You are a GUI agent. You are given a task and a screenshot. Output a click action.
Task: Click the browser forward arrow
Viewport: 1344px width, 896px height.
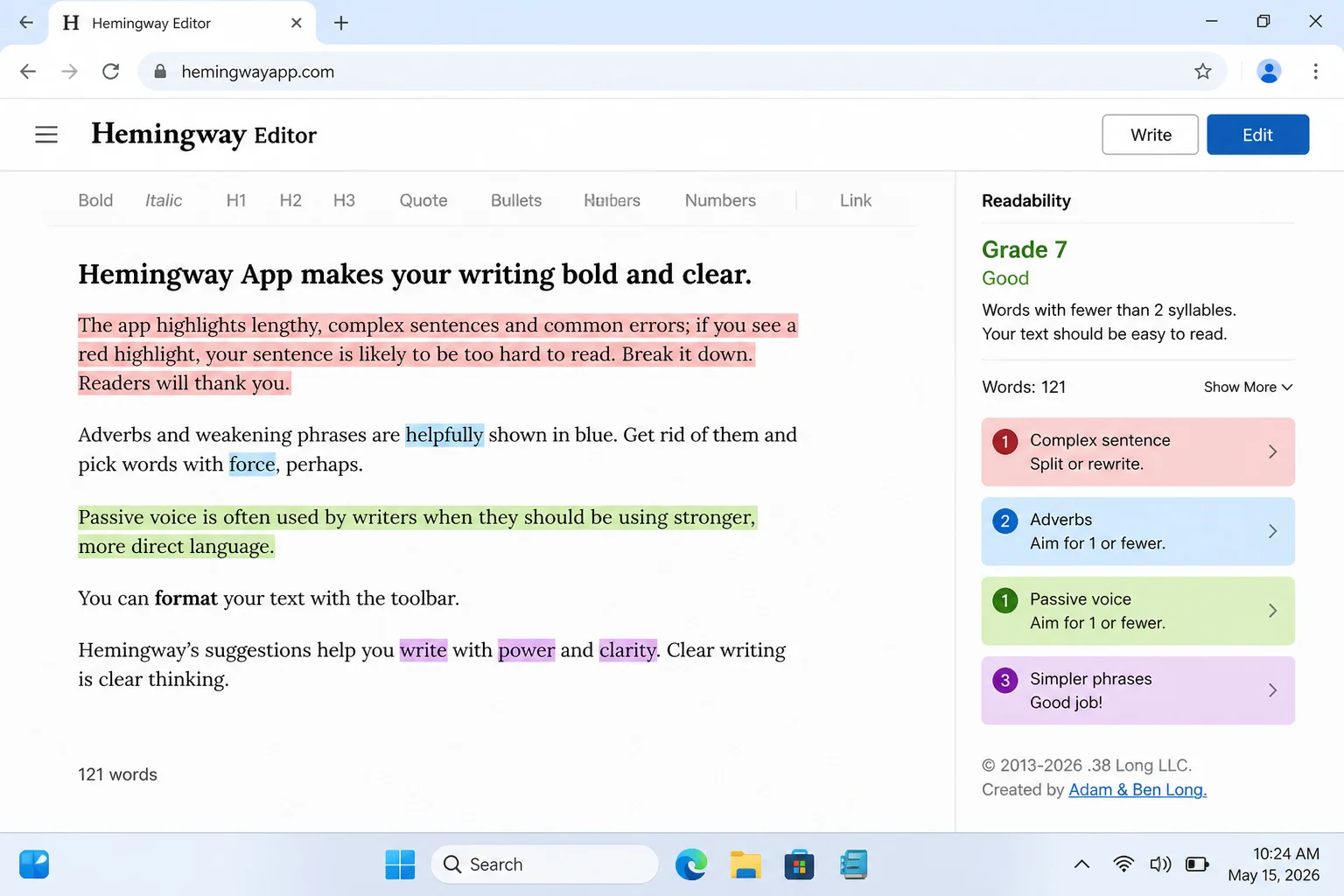(69, 72)
